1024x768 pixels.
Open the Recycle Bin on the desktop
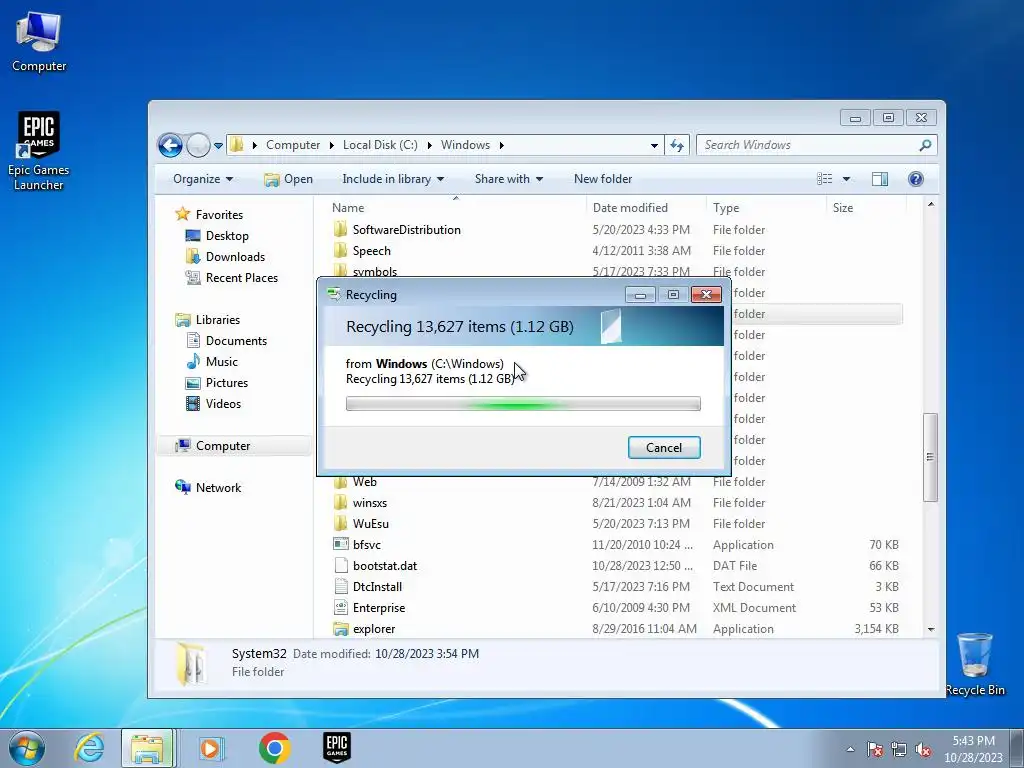point(975,664)
